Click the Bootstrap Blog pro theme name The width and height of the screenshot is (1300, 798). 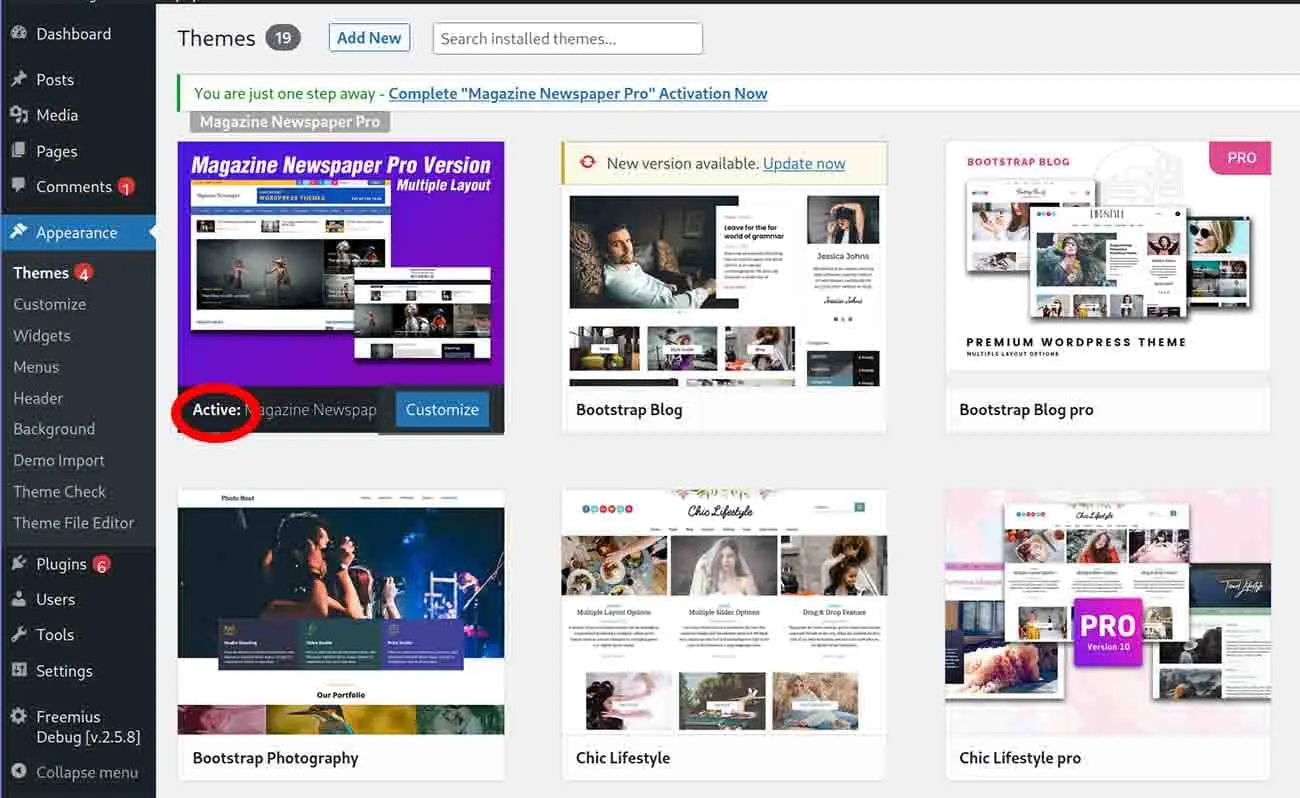tap(1026, 409)
